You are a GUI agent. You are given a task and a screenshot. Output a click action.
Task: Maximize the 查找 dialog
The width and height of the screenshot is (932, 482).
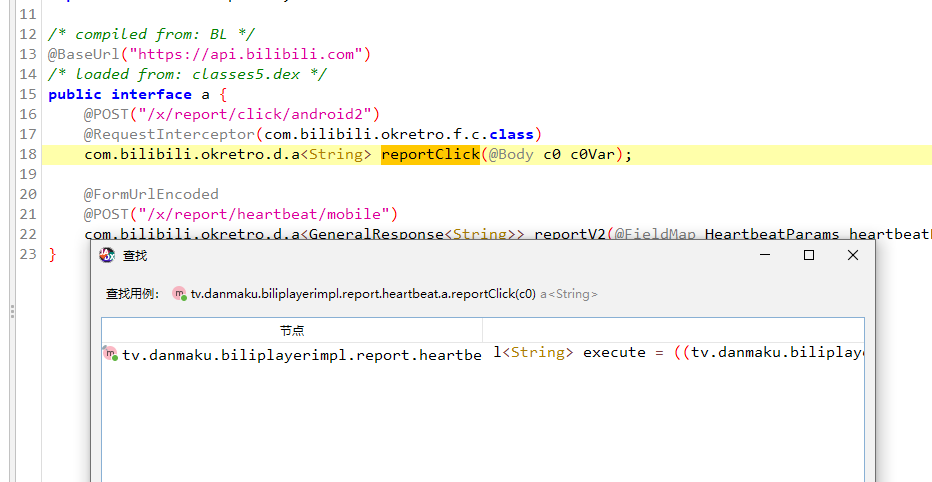808,255
